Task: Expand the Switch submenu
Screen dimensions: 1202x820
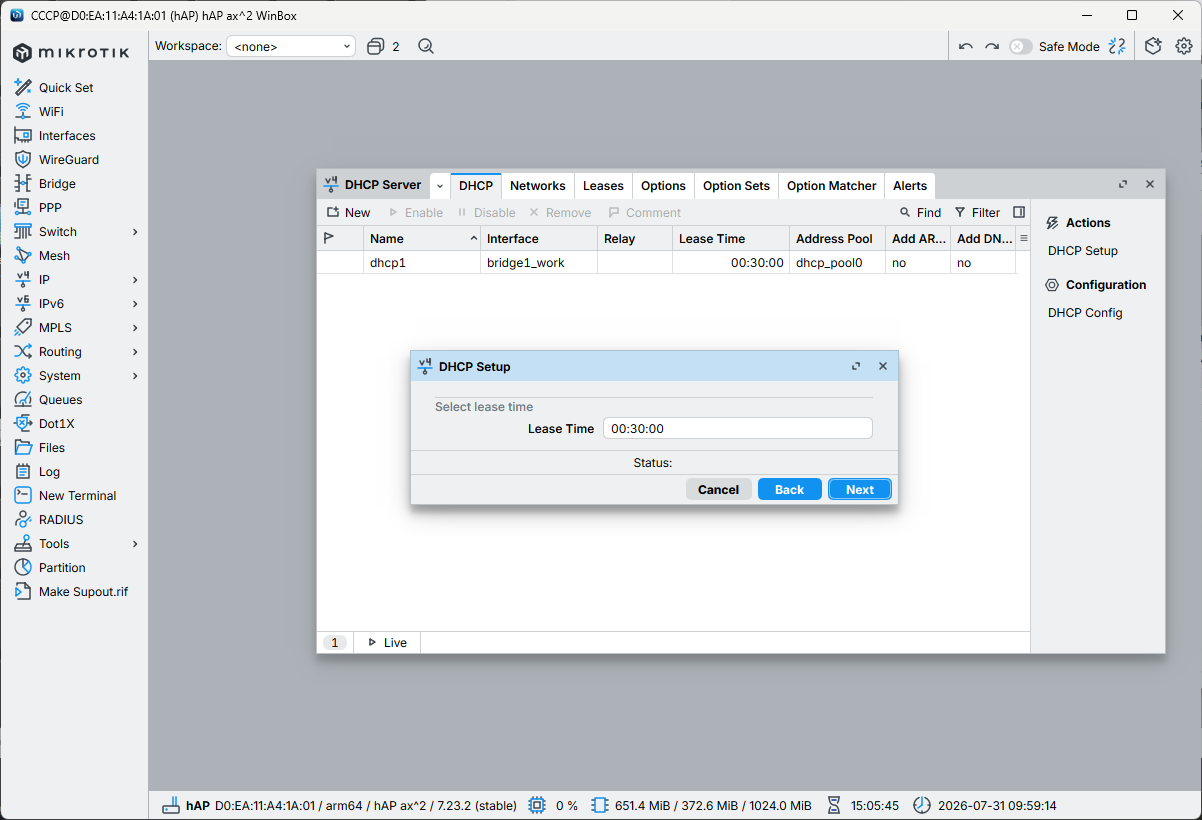Action: (x=135, y=232)
